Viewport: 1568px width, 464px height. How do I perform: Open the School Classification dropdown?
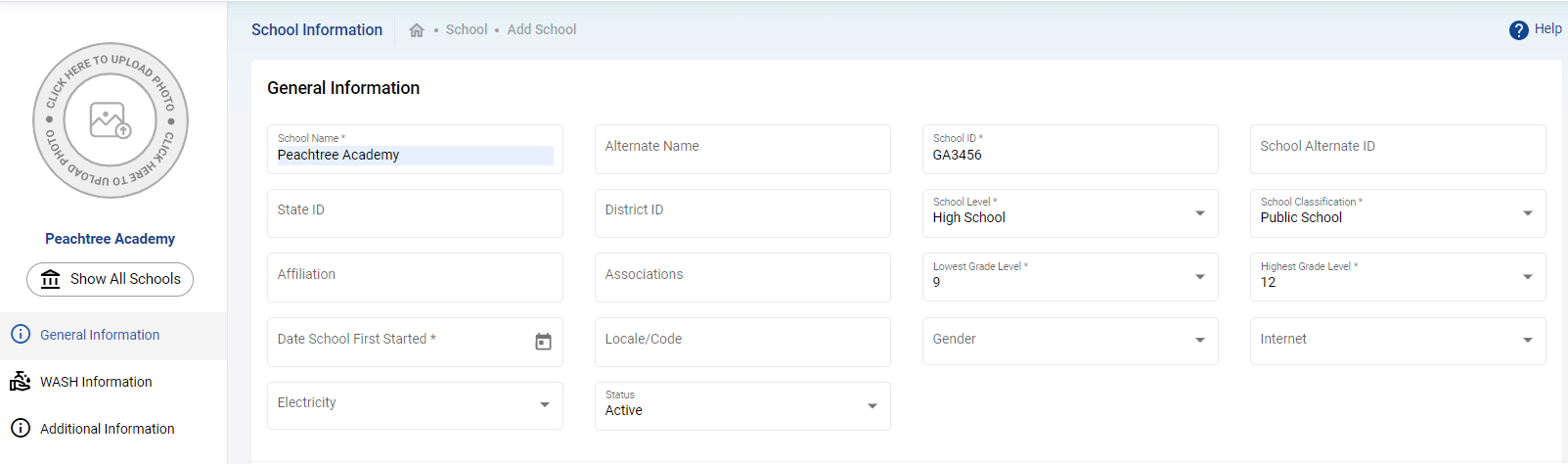click(x=1398, y=213)
